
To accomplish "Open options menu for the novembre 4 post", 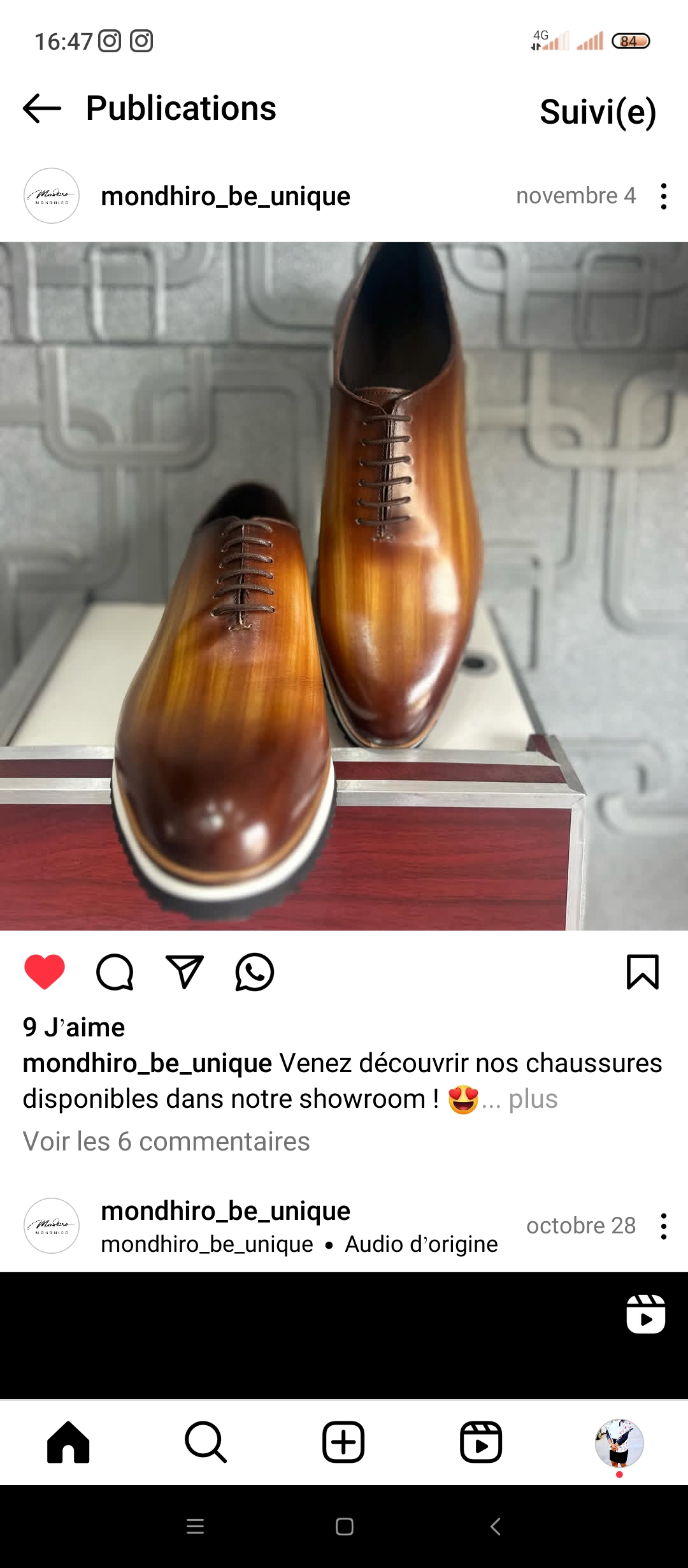I will [664, 196].
